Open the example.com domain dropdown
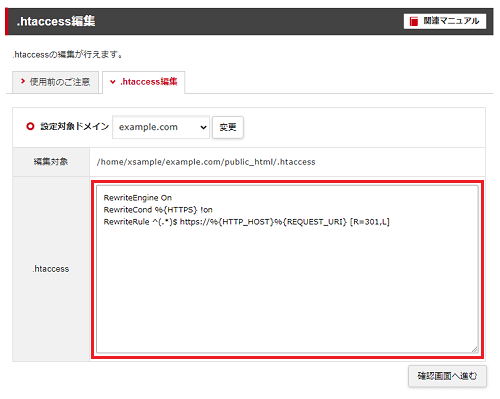Viewport: 500px width, 399px height. pos(161,127)
